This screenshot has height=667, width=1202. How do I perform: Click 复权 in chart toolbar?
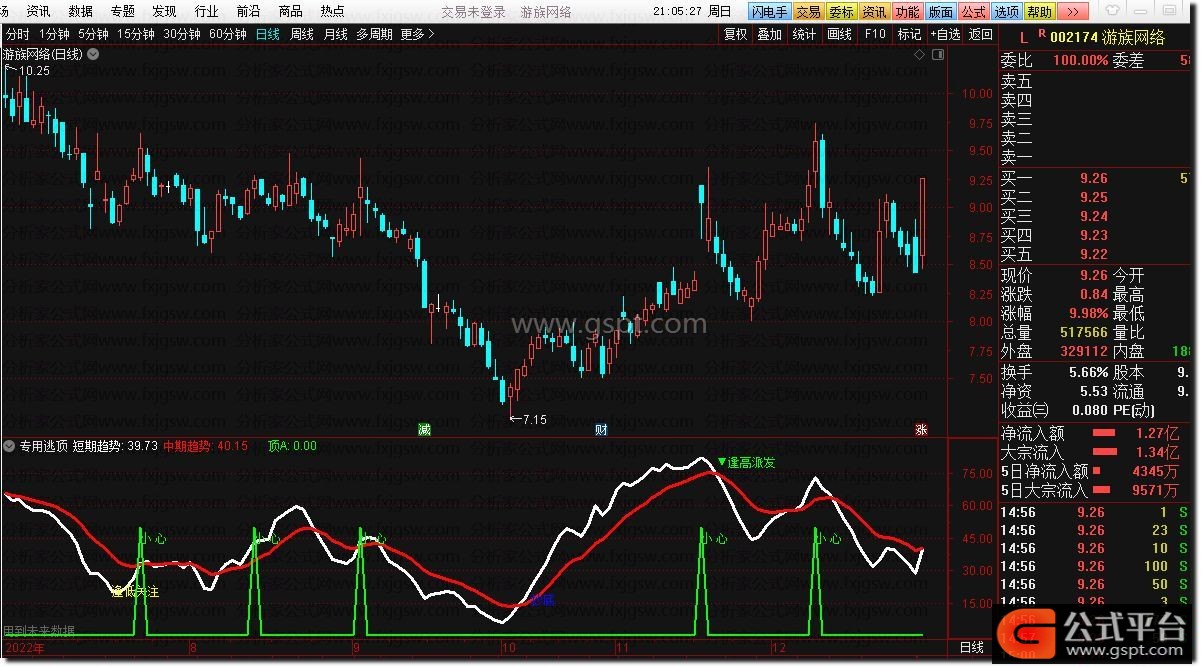(x=735, y=34)
